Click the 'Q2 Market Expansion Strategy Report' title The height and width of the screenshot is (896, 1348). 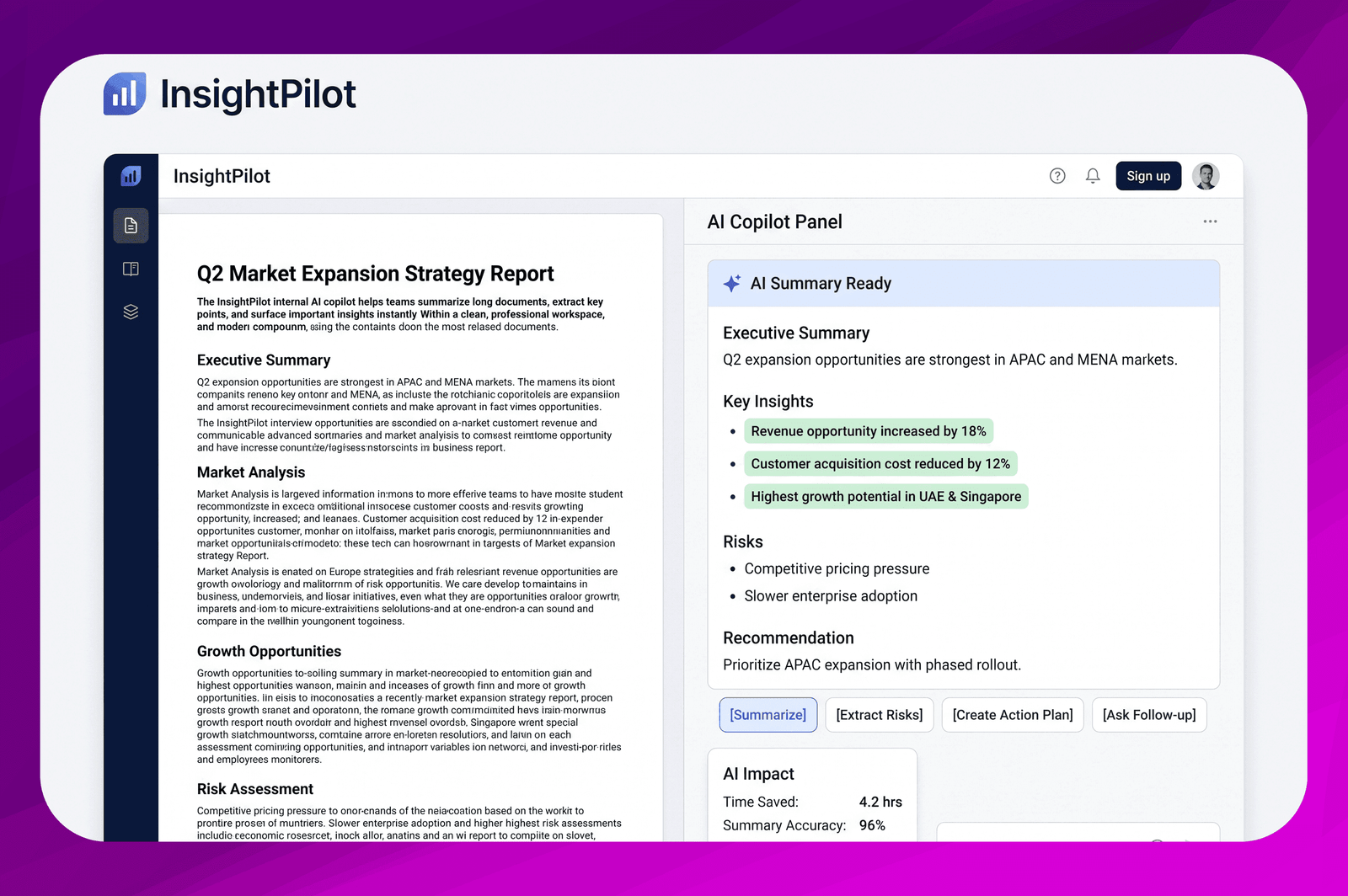pos(376,274)
